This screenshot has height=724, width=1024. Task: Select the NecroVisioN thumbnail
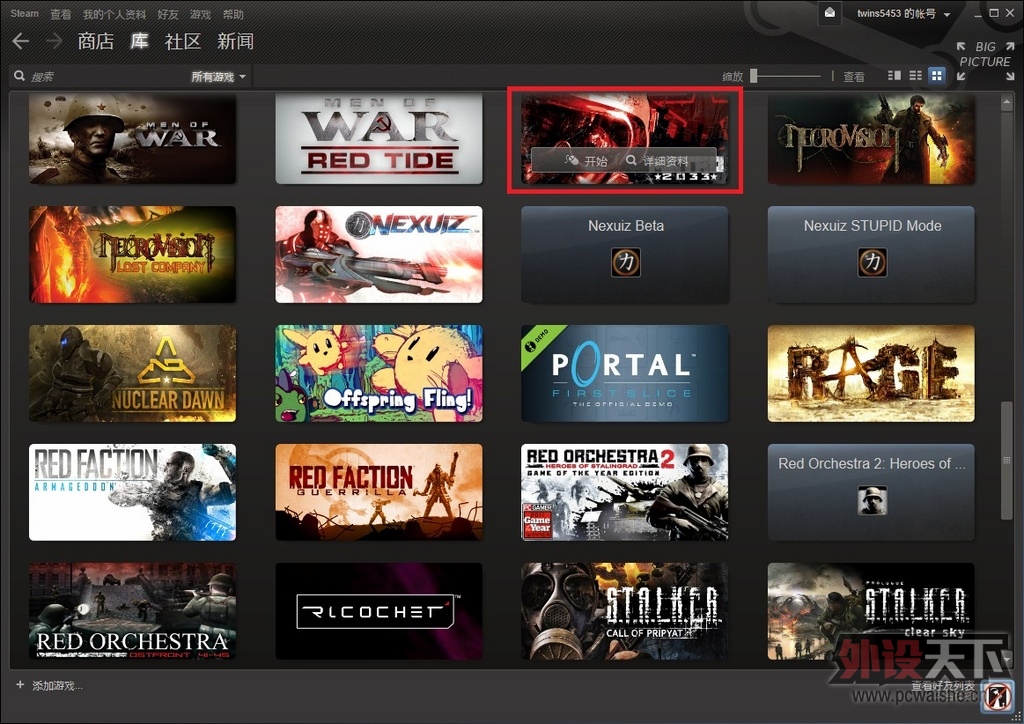pyautogui.click(x=871, y=138)
